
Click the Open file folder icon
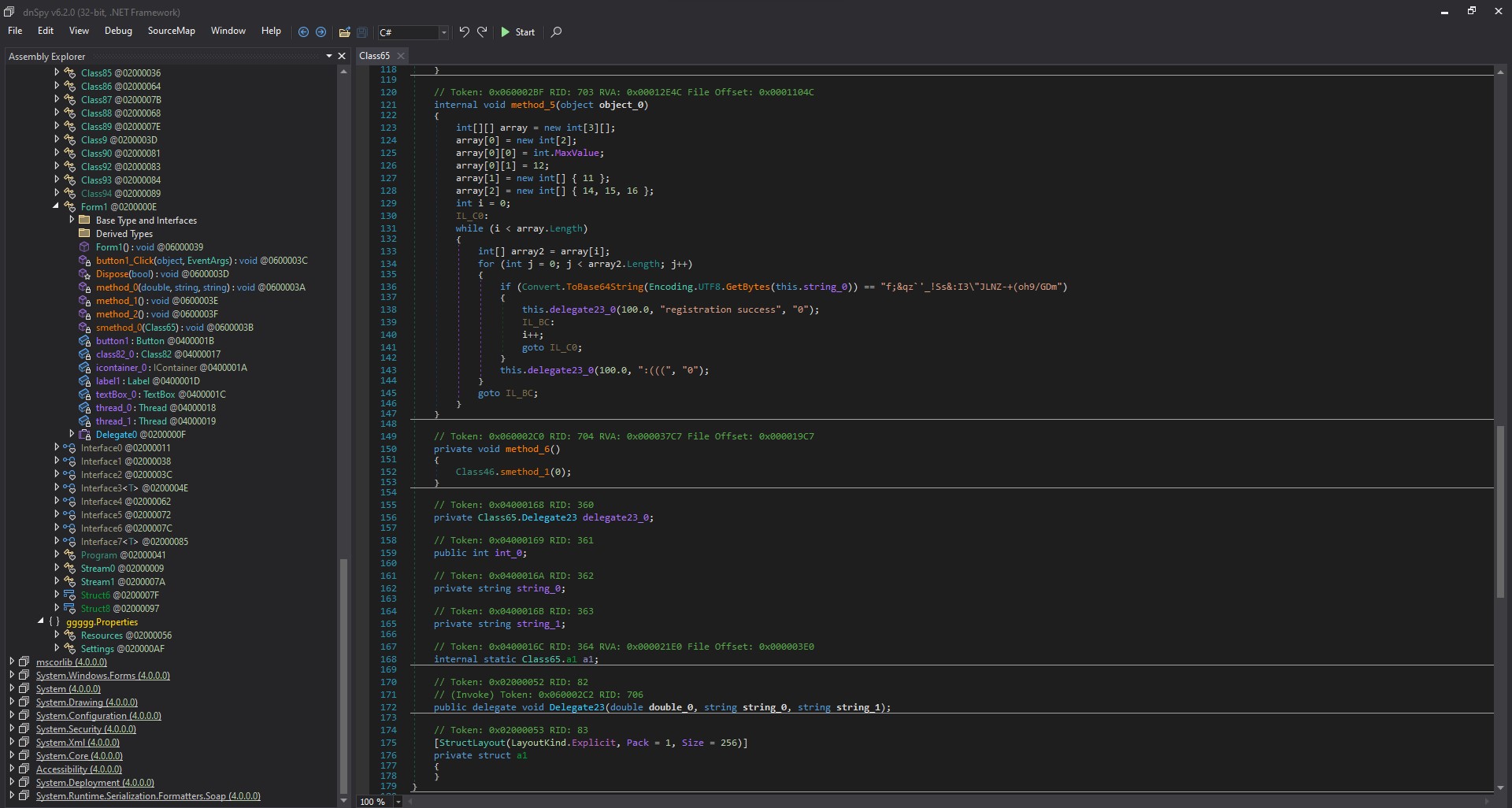coord(344,32)
